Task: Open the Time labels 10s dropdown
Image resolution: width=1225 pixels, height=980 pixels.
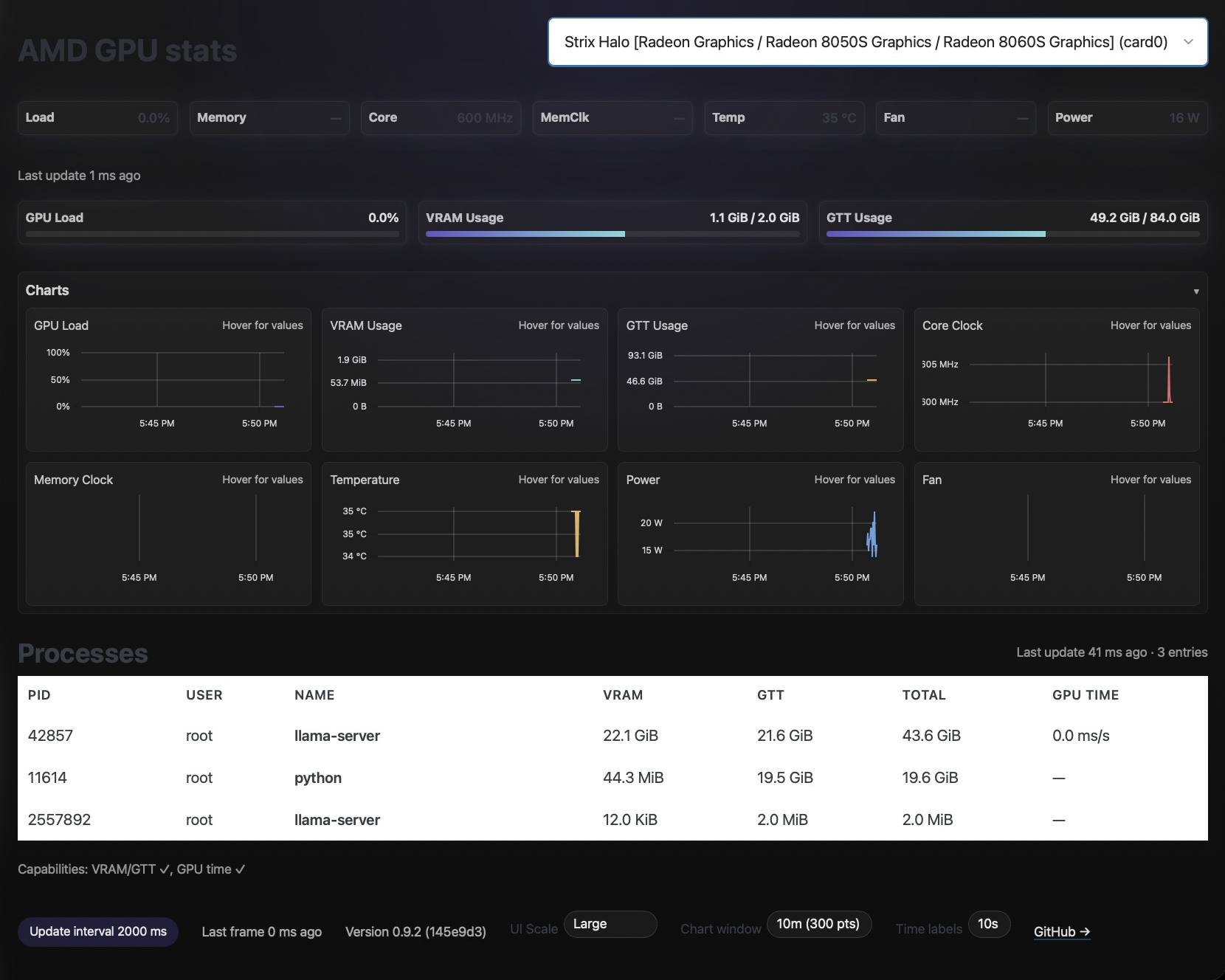Action: pos(988,924)
